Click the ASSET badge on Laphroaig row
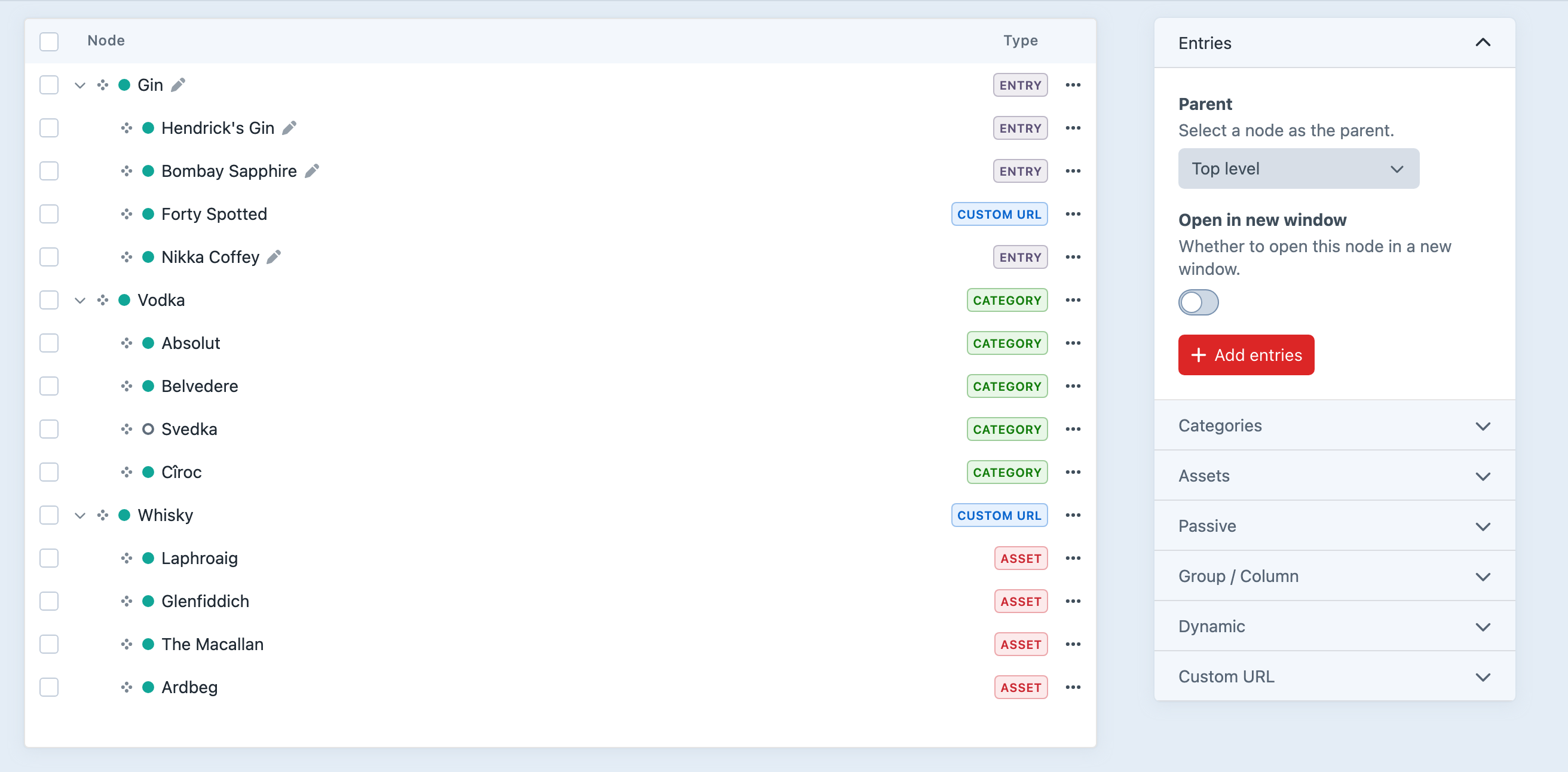Image resolution: width=1568 pixels, height=772 pixels. pos(1021,558)
